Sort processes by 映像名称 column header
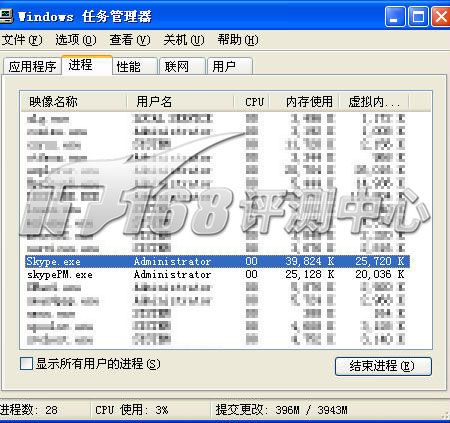 coord(74,102)
